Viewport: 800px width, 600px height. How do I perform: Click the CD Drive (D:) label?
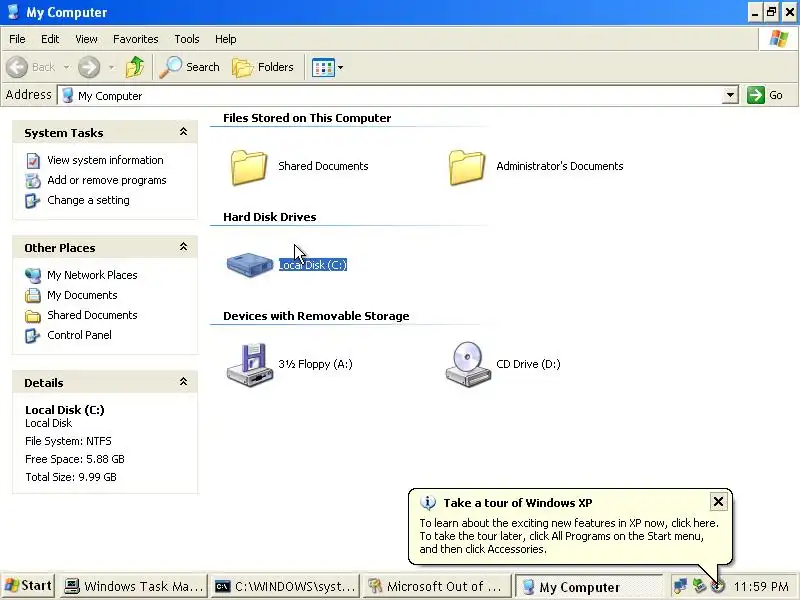528,364
